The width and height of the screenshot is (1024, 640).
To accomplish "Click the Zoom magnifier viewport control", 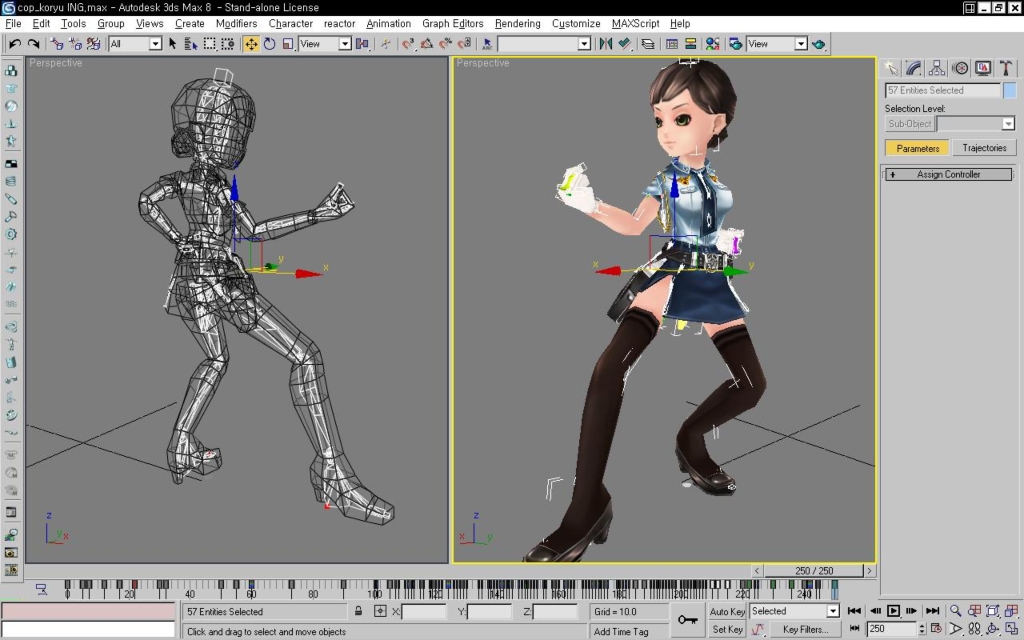I will point(955,611).
